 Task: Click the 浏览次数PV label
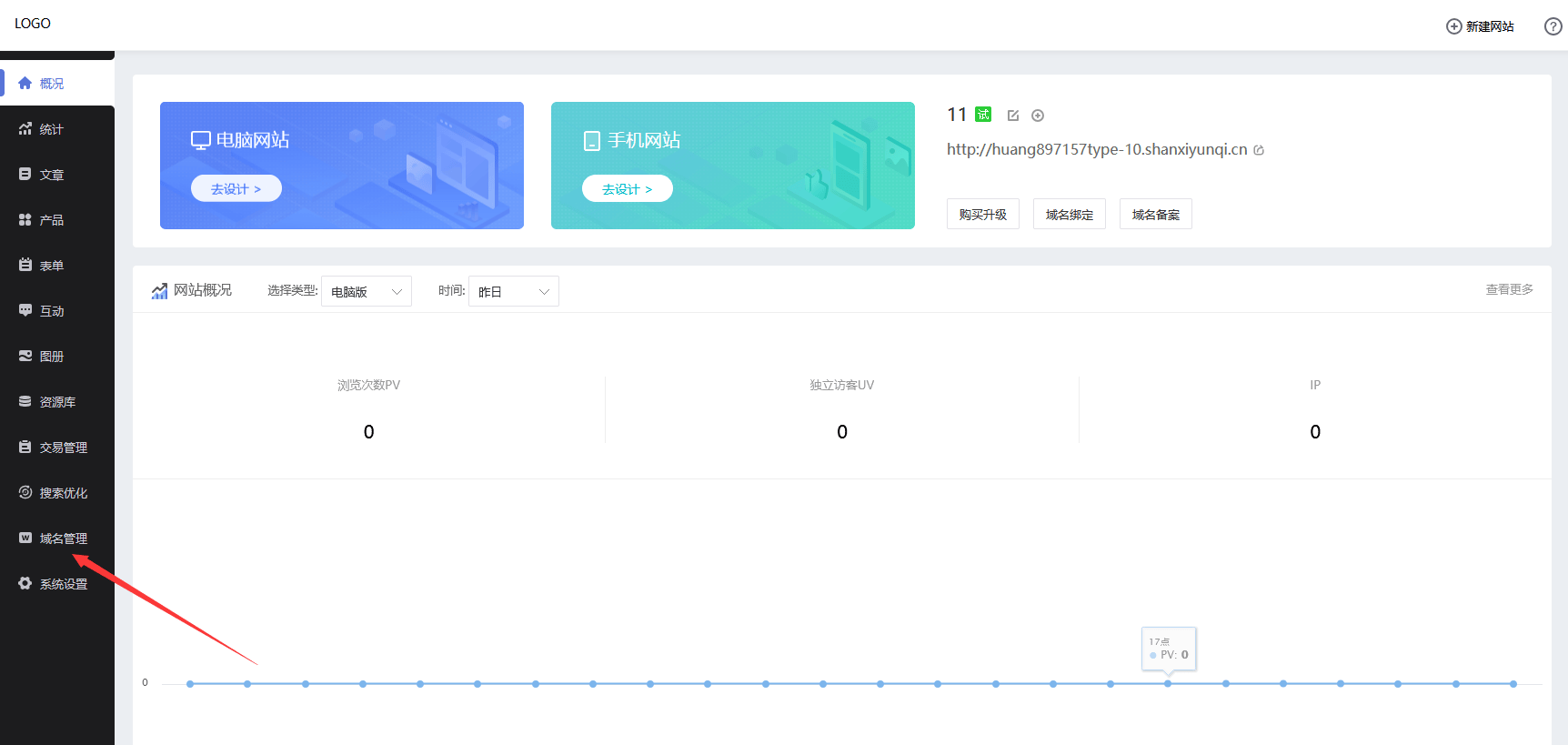coord(368,385)
